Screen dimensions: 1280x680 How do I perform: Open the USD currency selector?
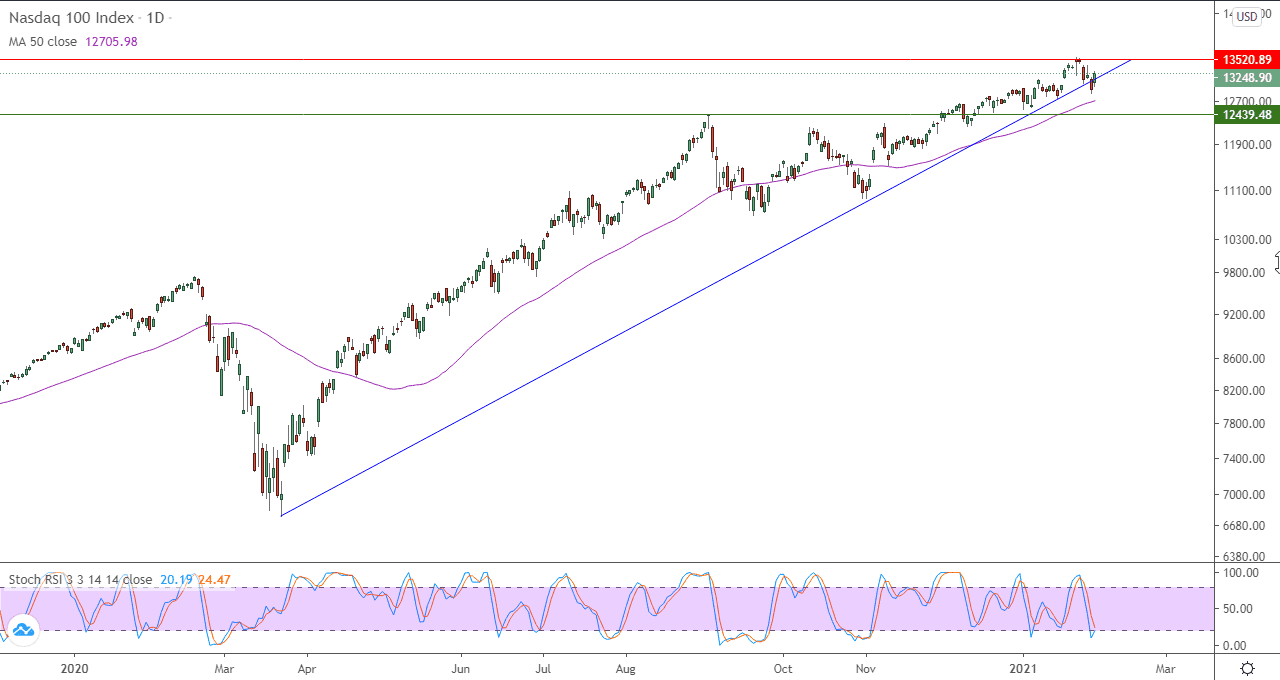click(1247, 17)
